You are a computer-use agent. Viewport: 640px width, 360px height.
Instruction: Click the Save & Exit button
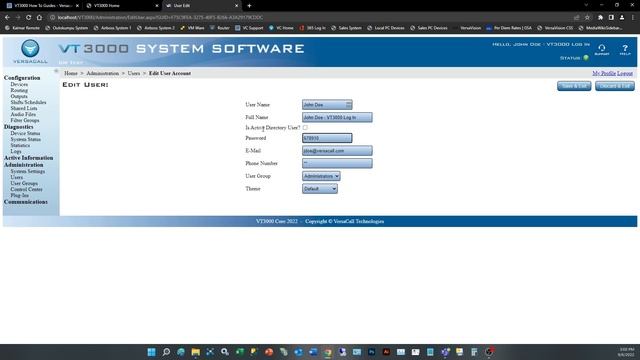click(x=574, y=86)
